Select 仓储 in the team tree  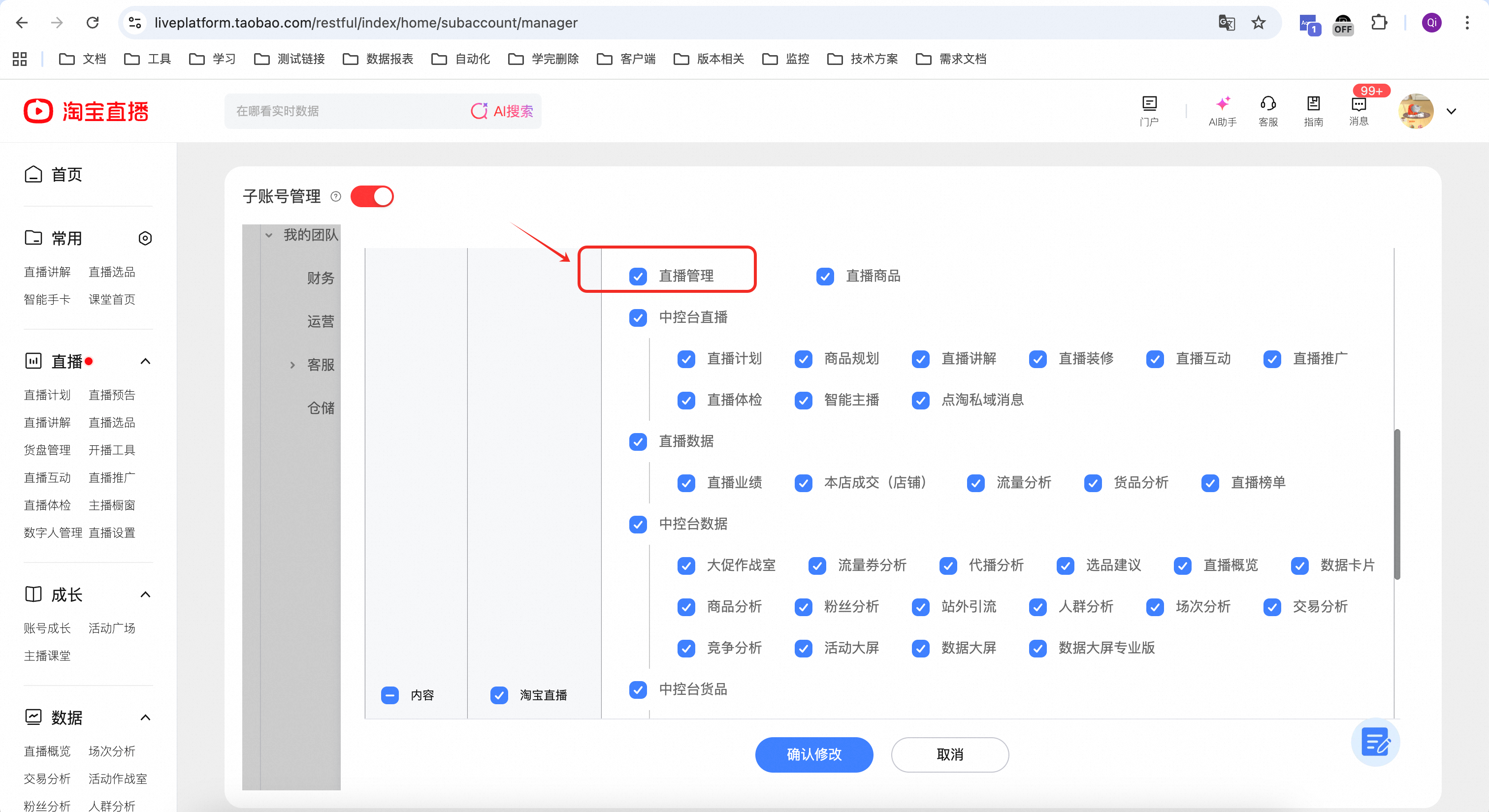(x=321, y=408)
